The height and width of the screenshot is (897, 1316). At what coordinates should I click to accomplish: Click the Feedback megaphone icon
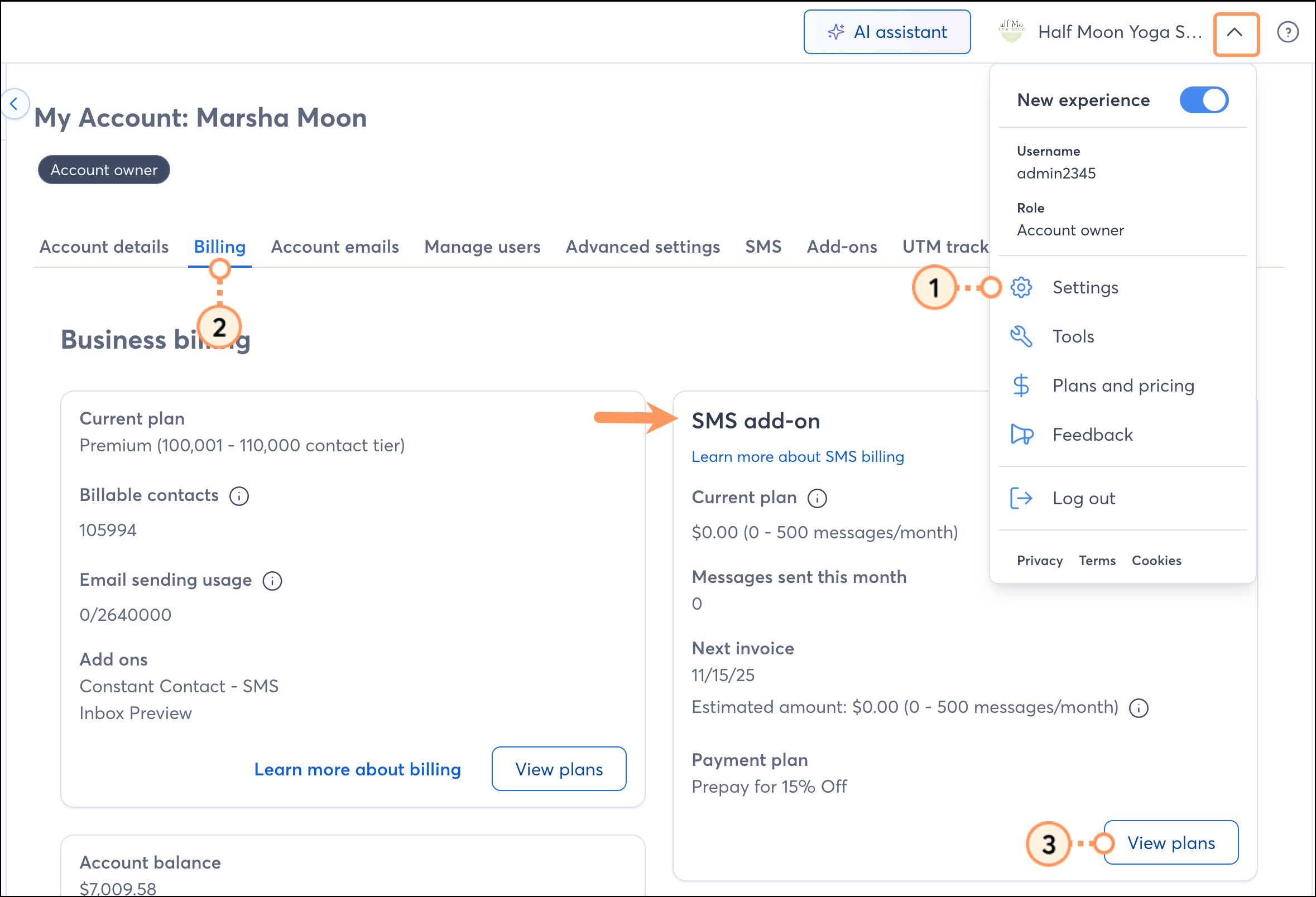(1021, 435)
